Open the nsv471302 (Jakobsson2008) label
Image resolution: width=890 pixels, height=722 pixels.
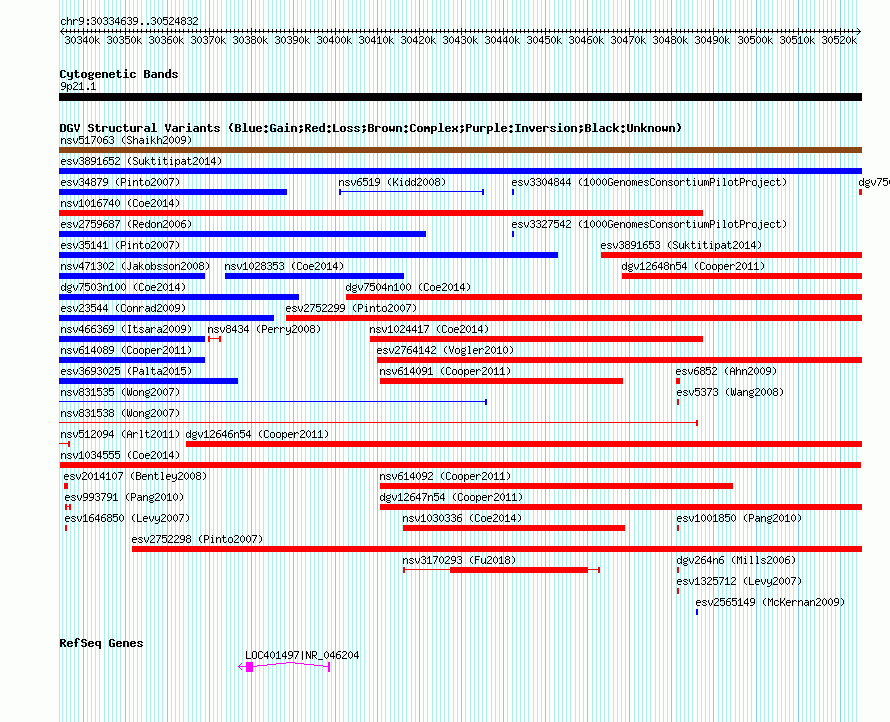(x=135, y=266)
